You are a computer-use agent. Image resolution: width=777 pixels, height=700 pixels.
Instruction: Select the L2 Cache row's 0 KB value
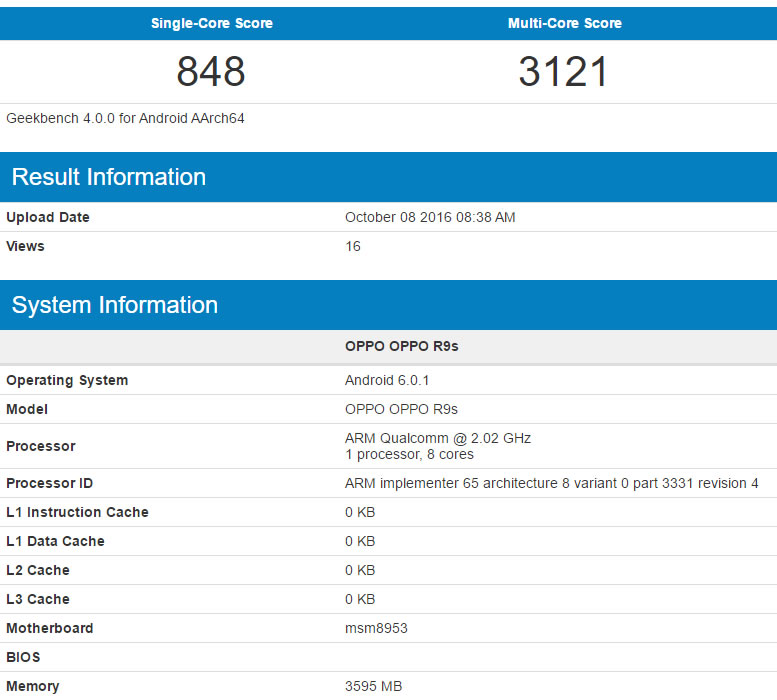tap(360, 570)
